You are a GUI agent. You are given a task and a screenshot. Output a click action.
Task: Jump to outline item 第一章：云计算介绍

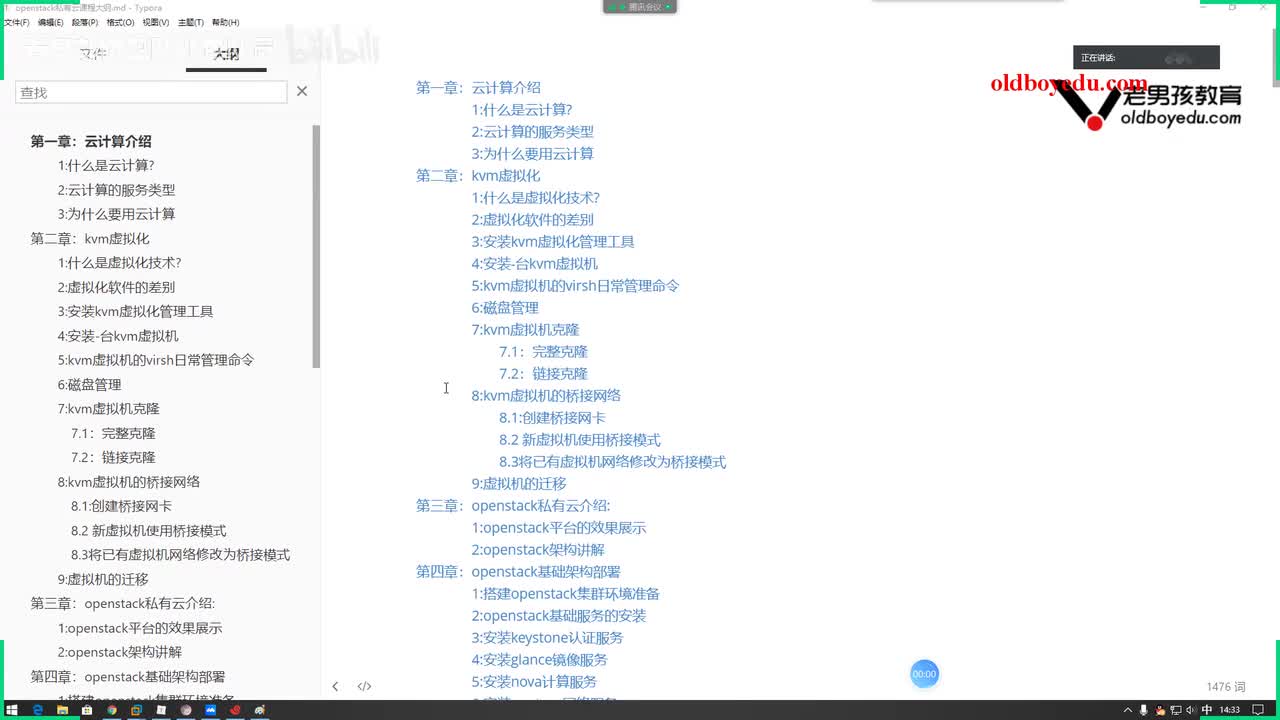coord(91,141)
